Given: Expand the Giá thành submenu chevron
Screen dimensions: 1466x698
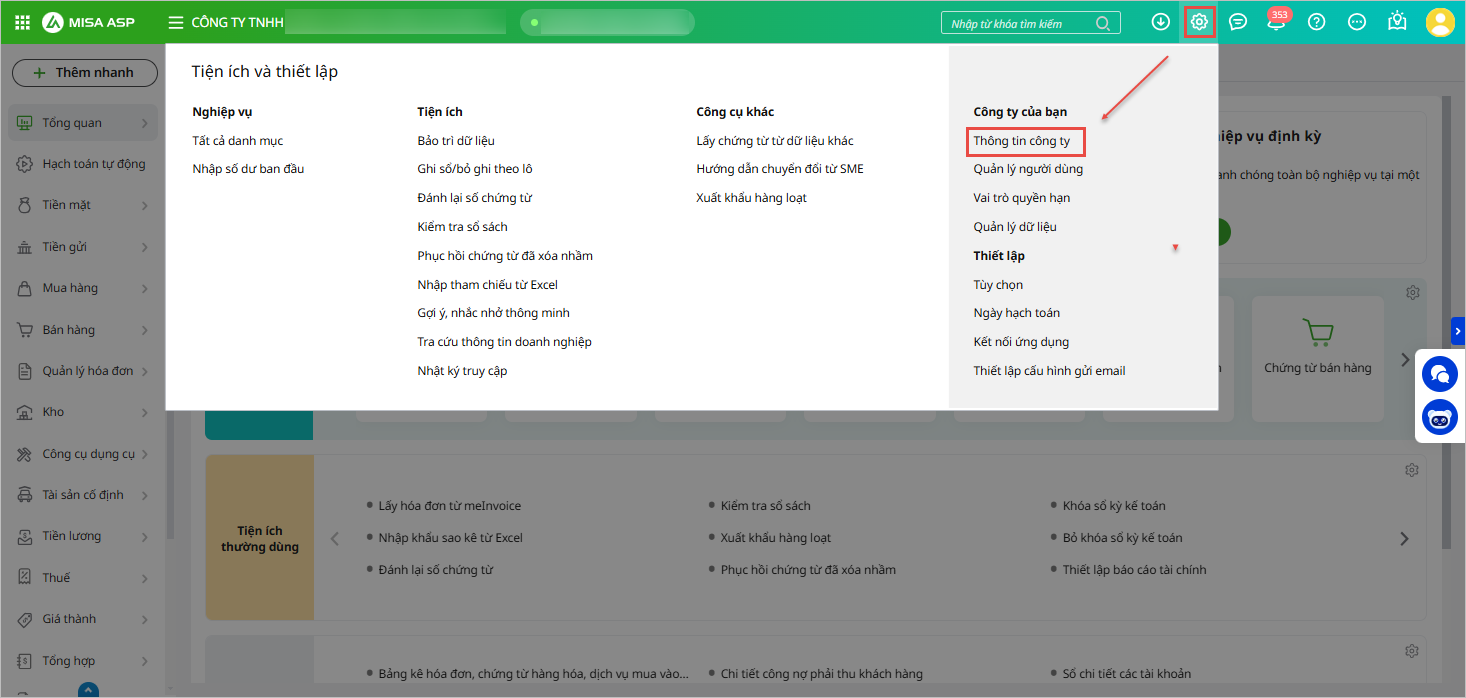Looking at the screenshot, I should coord(145,619).
